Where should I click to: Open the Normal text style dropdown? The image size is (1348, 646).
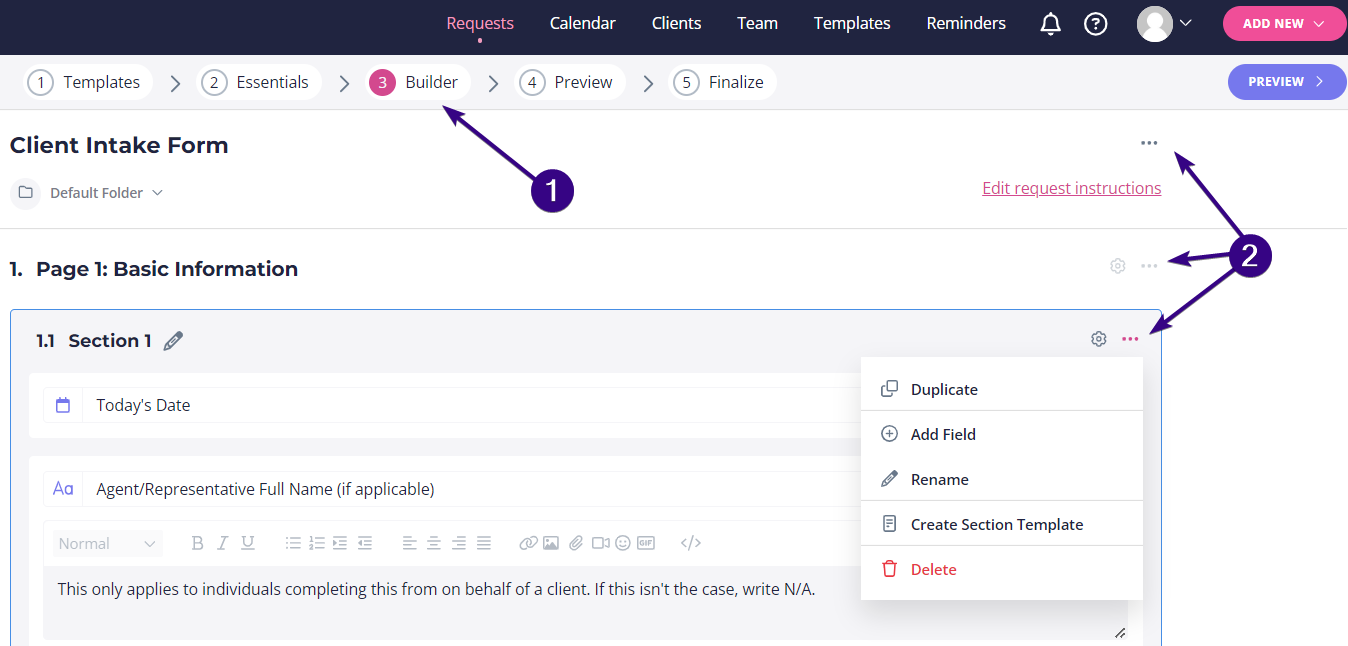(x=108, y=543)
